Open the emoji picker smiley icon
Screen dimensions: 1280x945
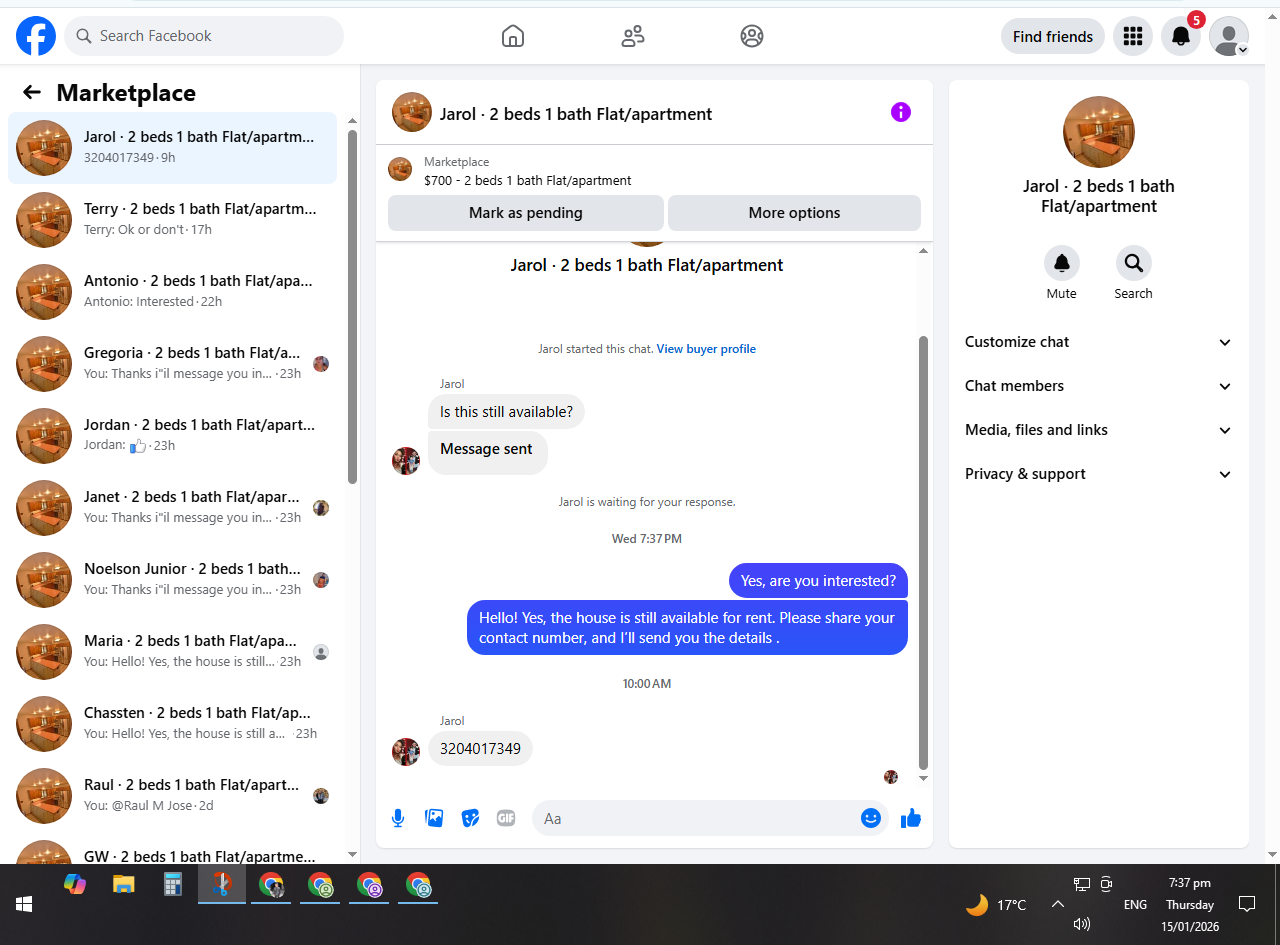point(871,818)
